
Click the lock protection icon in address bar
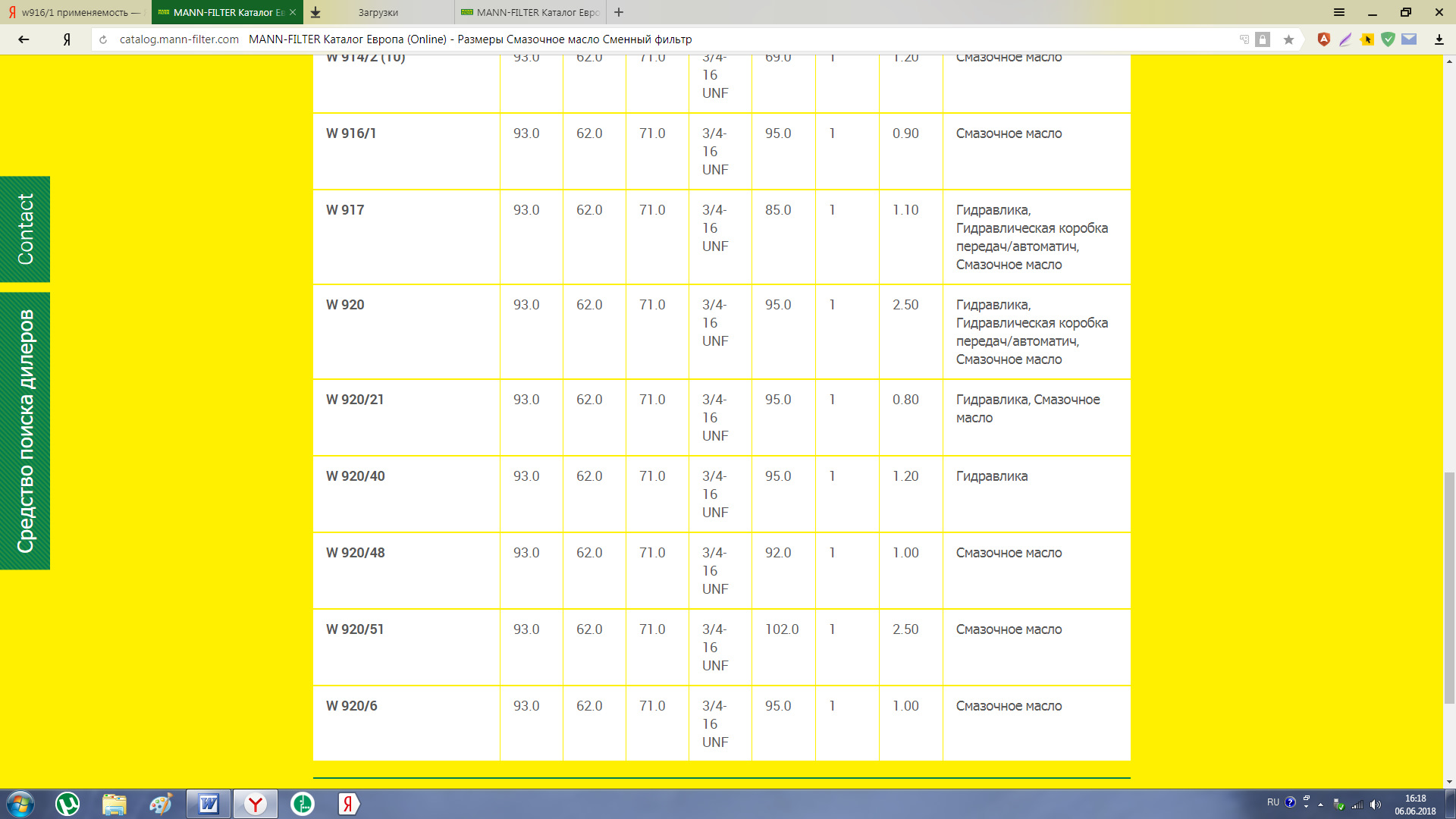(x=1263, y=39)
